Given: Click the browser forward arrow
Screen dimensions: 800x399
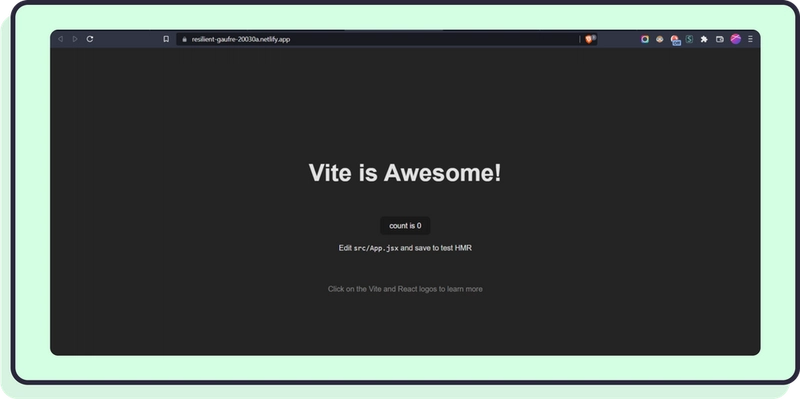Looking at the screenshot, I should pyautogui.click(x=75, y=39).
